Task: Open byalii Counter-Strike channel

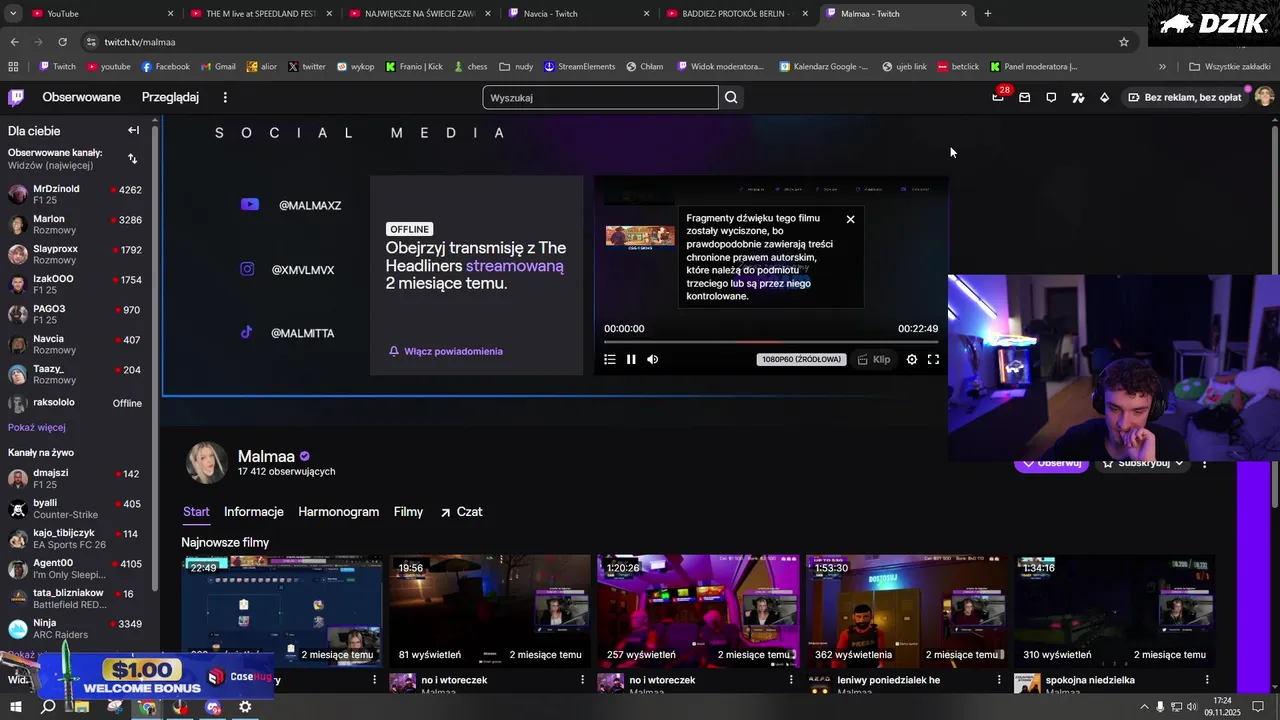Action: coord(75,508)
